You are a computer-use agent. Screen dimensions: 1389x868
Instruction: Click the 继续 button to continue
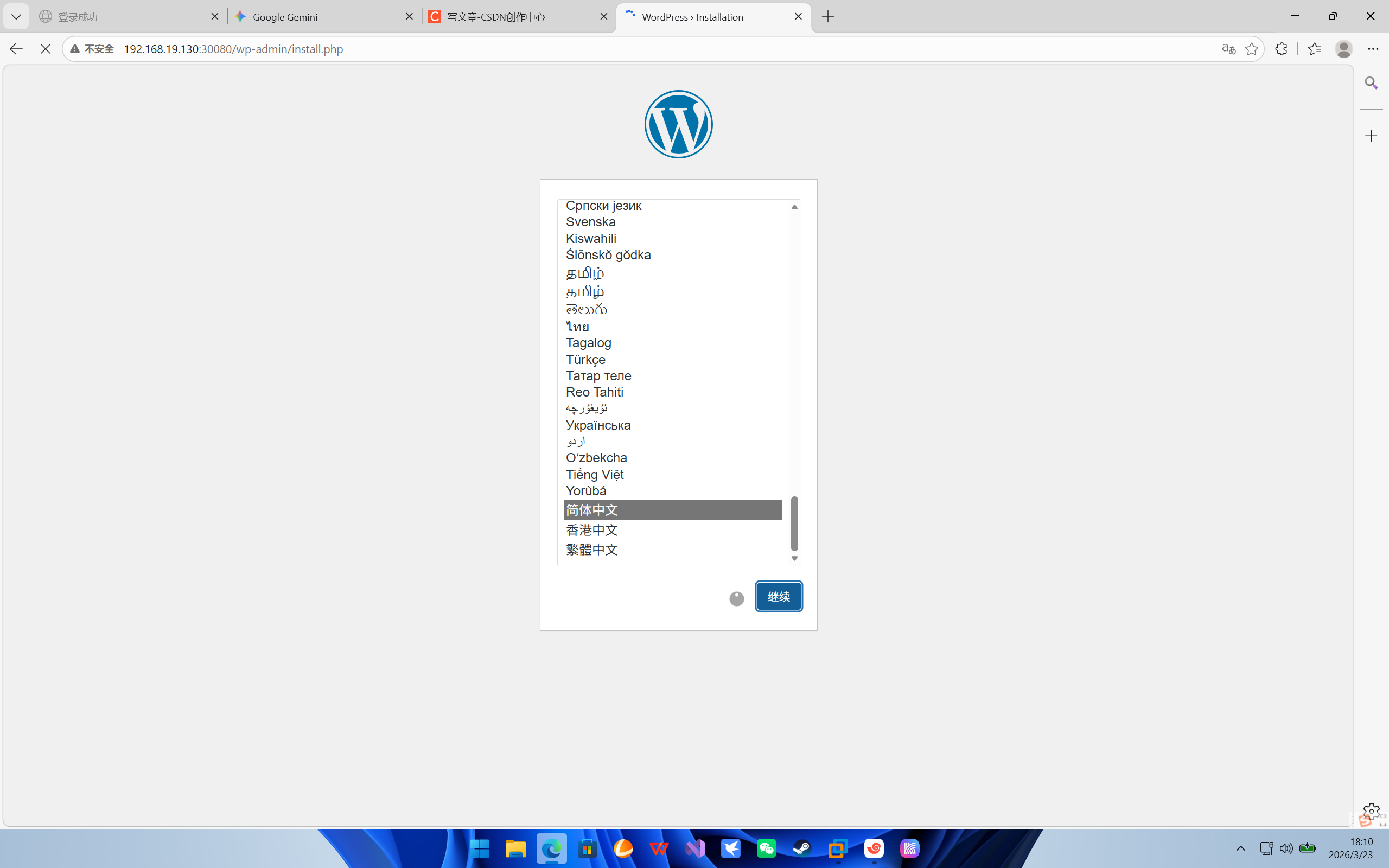pyautogui.click(x=778, y=596)
